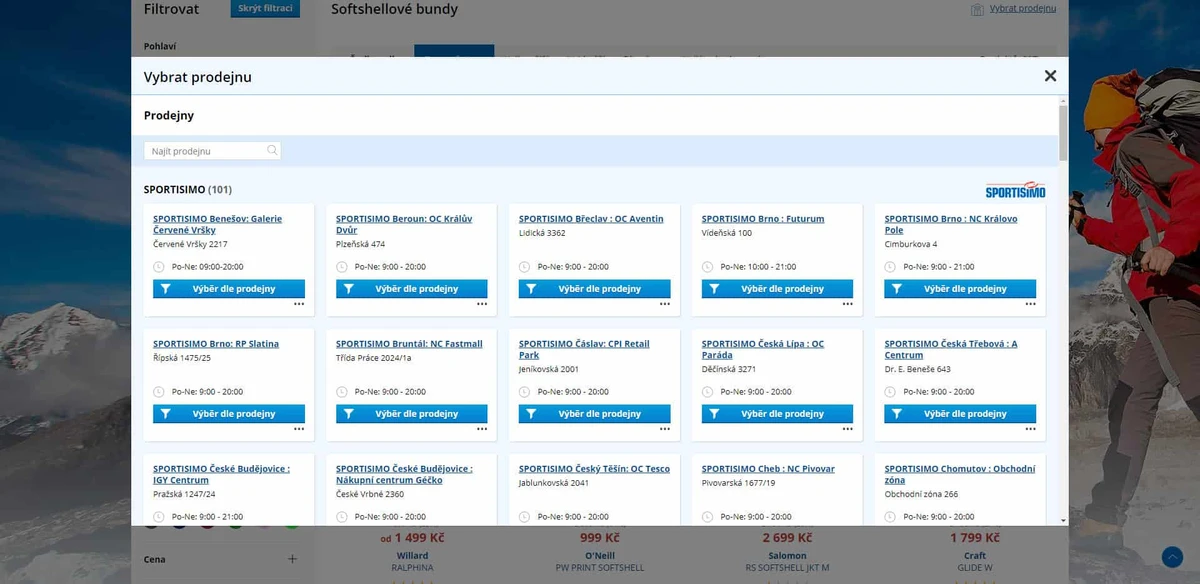Open the more options dots for Brno RP Slatina
Screen dimensions: 1200x584
point(299,429)
